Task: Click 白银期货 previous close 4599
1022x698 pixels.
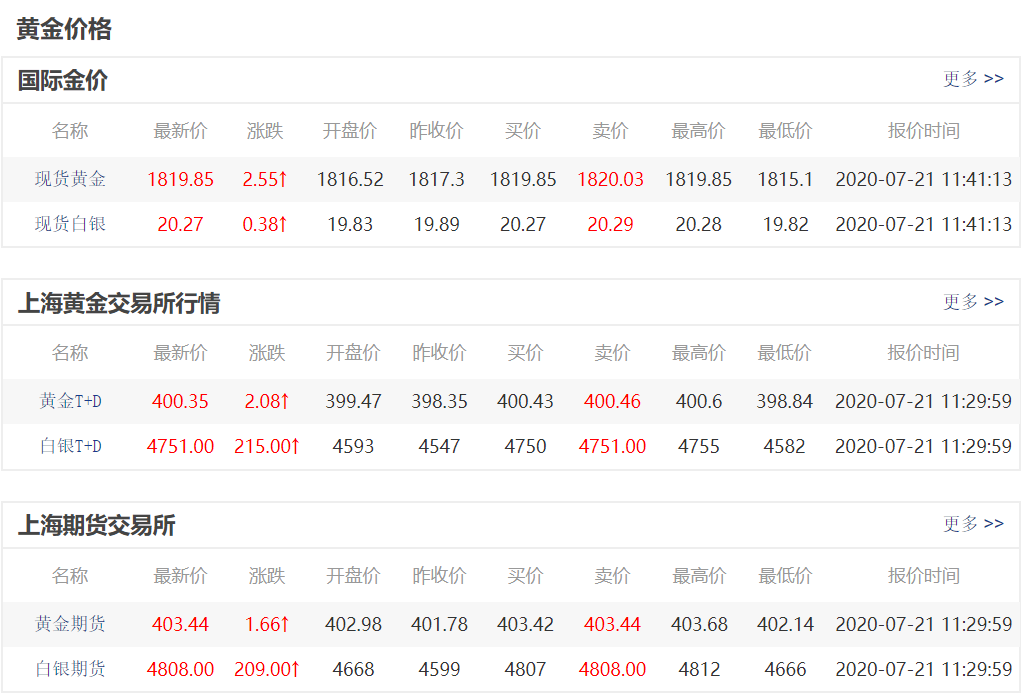Action: click(x=439, y=669)
